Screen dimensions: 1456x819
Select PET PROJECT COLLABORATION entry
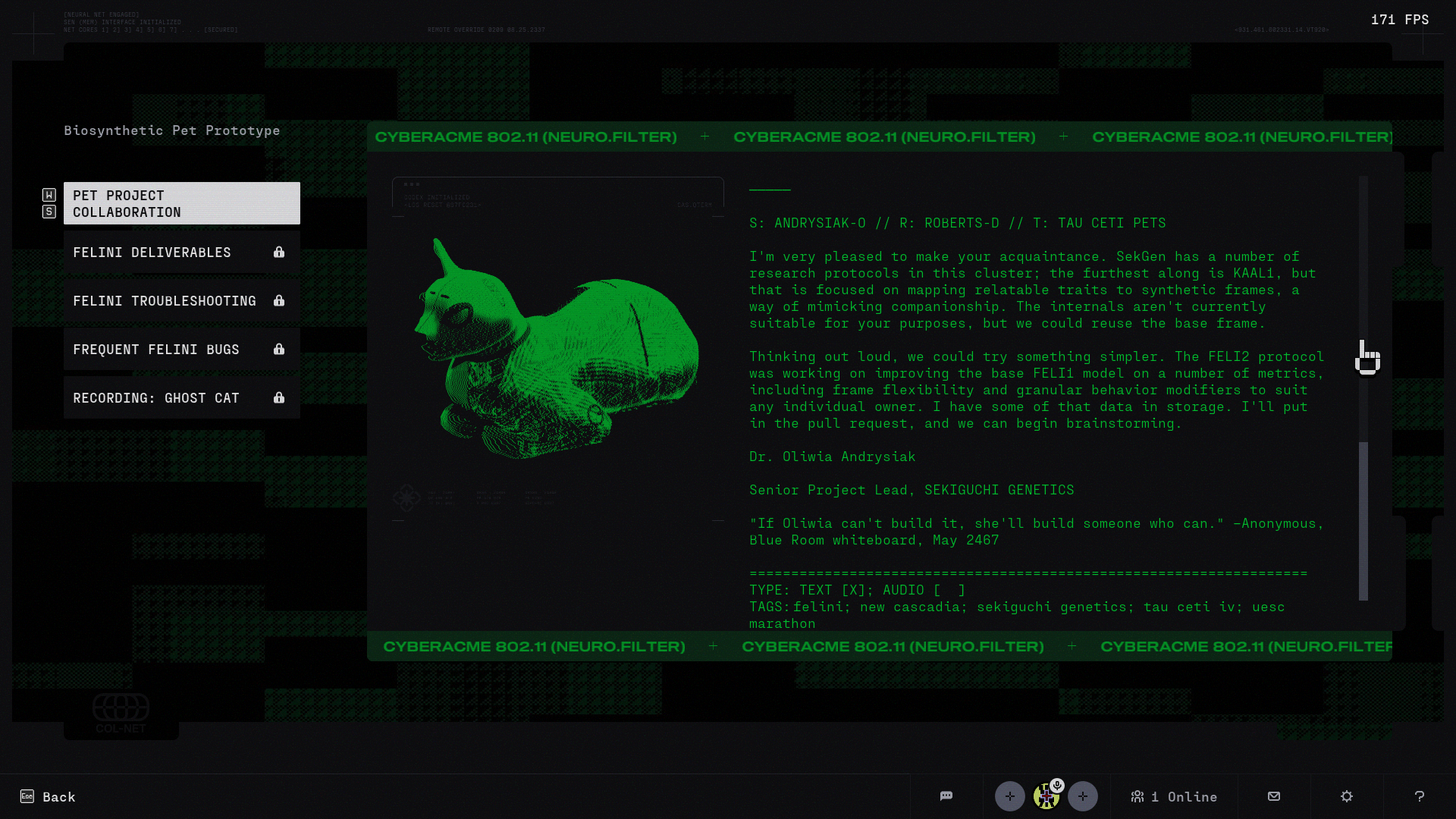[x=182, y=203]
